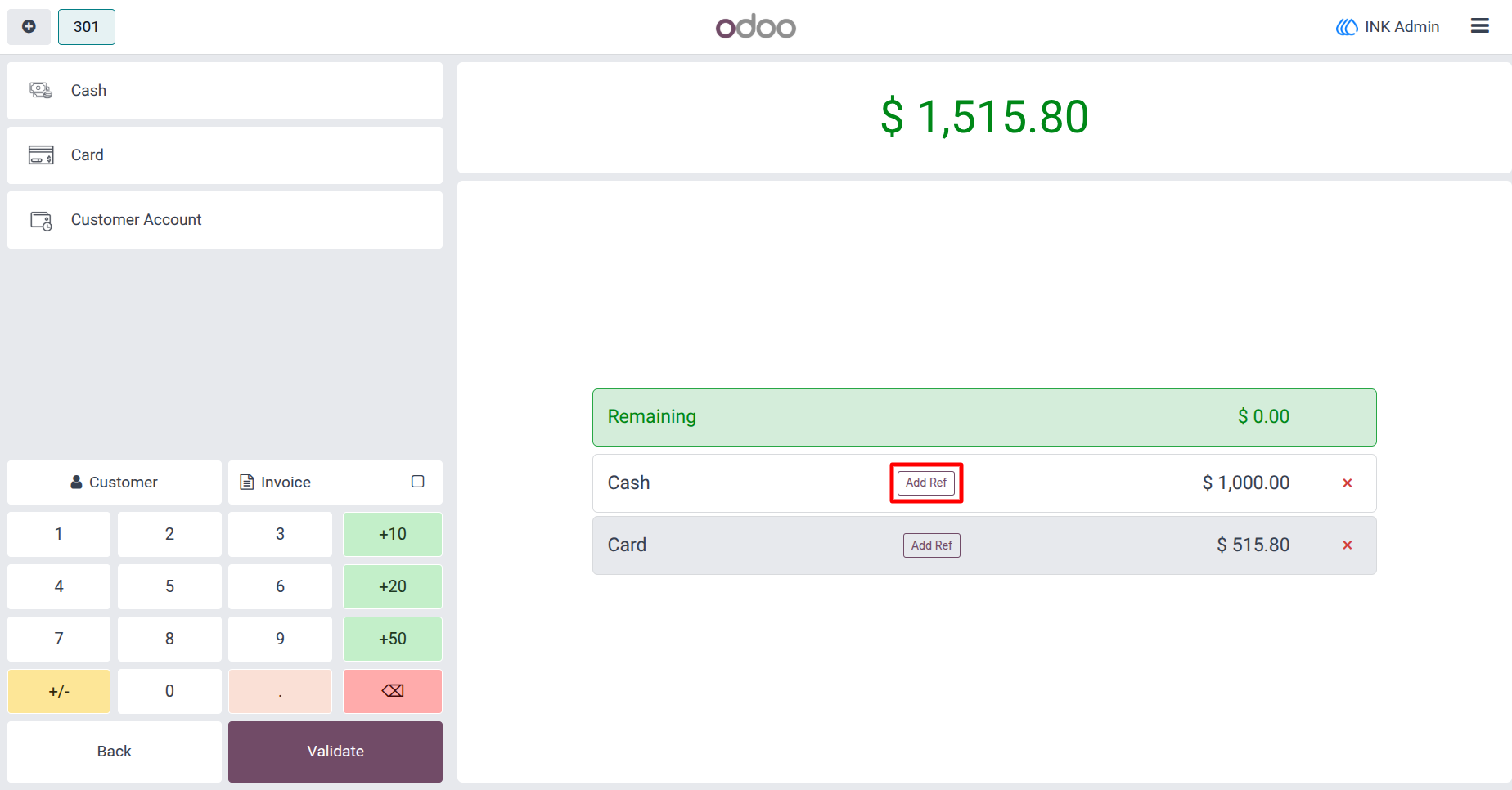
Task: Go Back to the order screen
Action: pyautogui.click(x=115, y=752)
